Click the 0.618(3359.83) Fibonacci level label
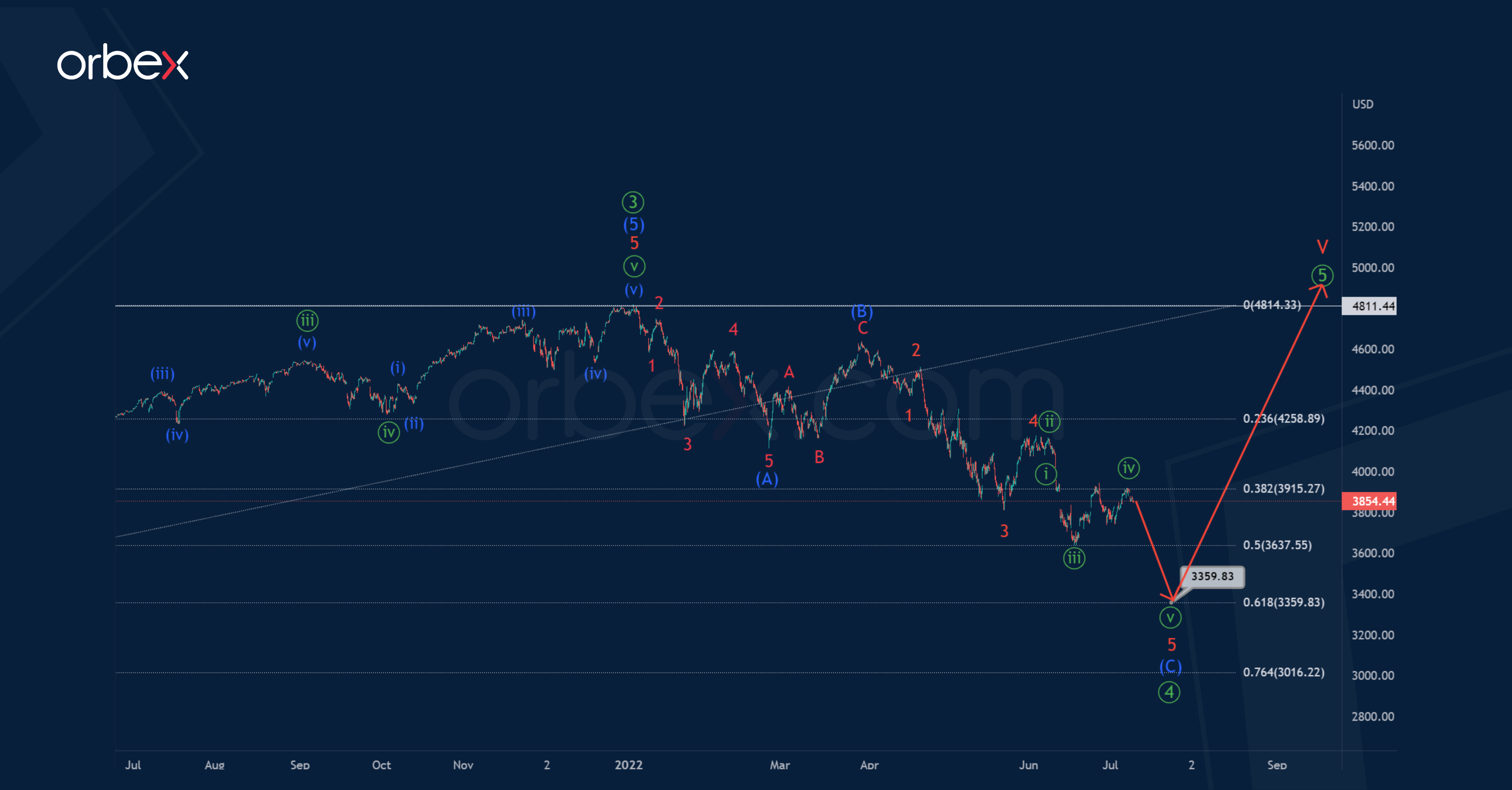The image size is (1512, 790). (1283, 602)
